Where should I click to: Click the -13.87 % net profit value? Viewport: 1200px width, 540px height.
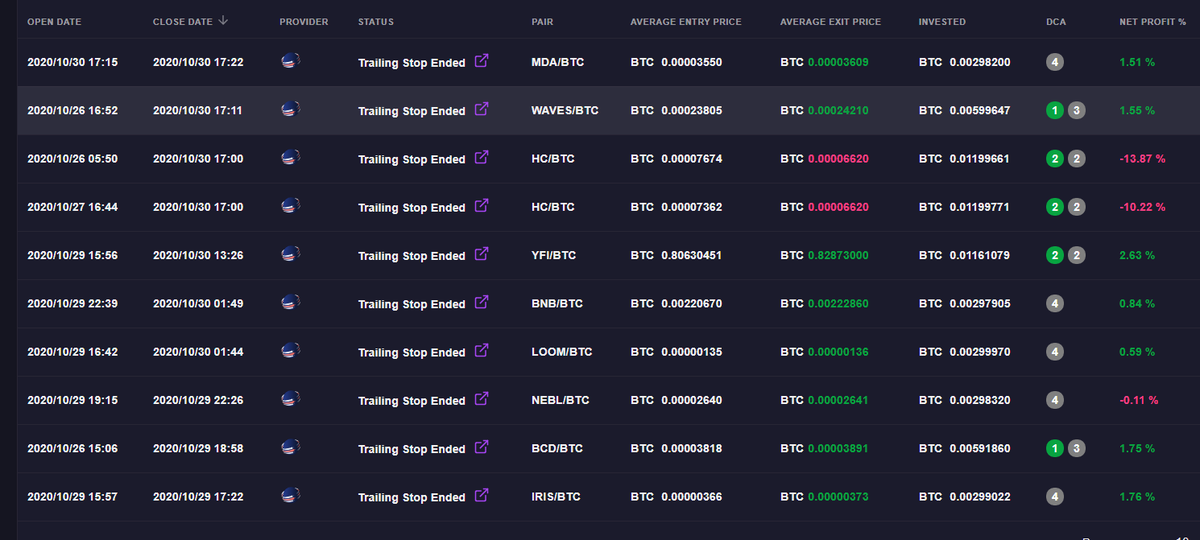pyautogui.click(x=1143, y=158)
